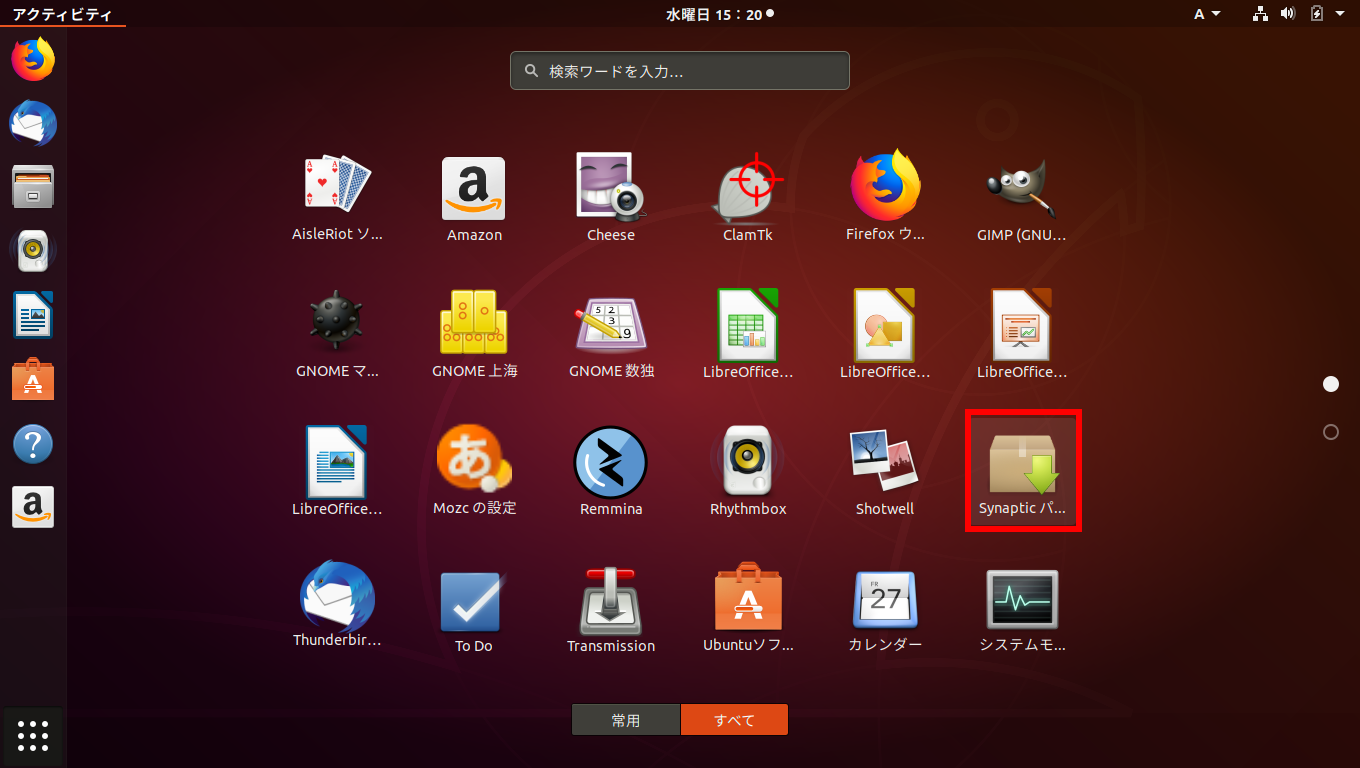Click the Amazon icon in dock

click(33, 508)
